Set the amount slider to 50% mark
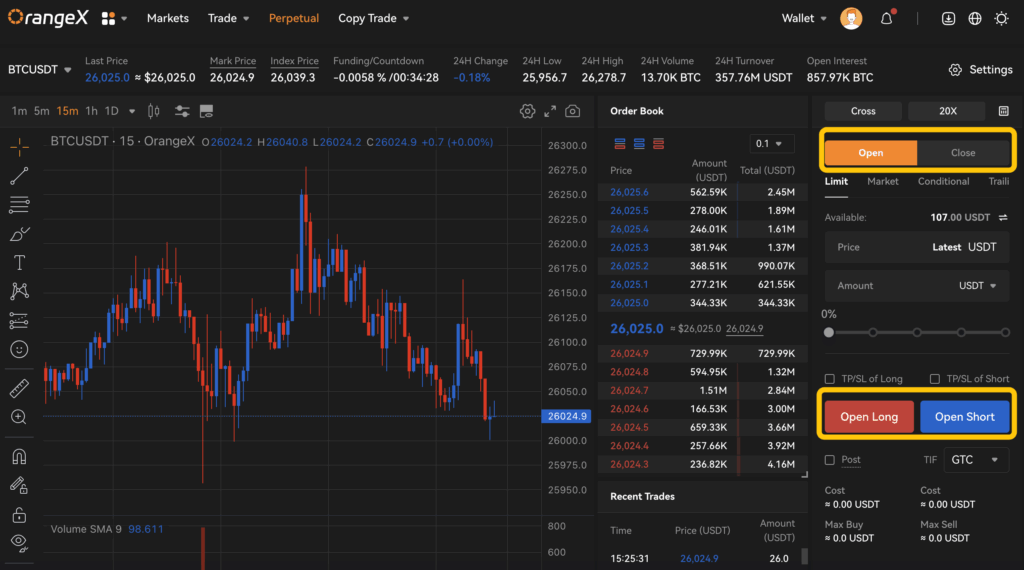The image size is (1024, 570). click(917, 332)
